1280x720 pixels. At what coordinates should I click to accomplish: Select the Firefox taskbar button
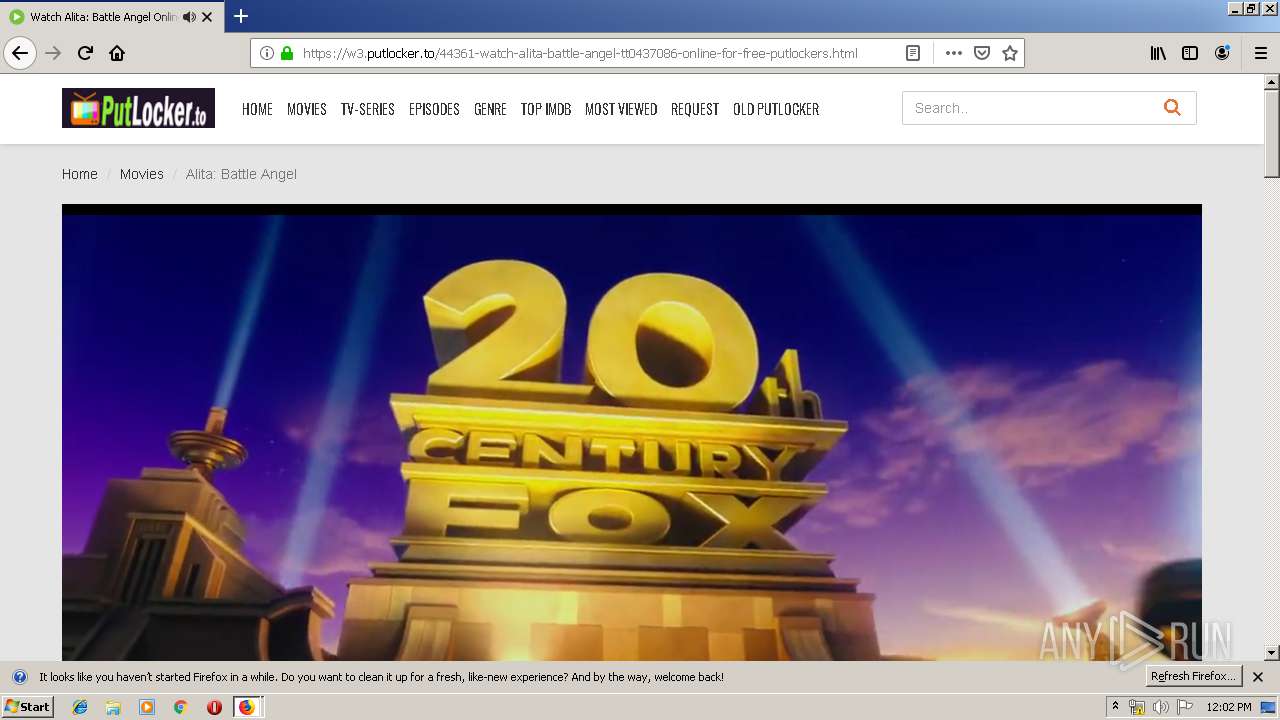click(248, 707)
